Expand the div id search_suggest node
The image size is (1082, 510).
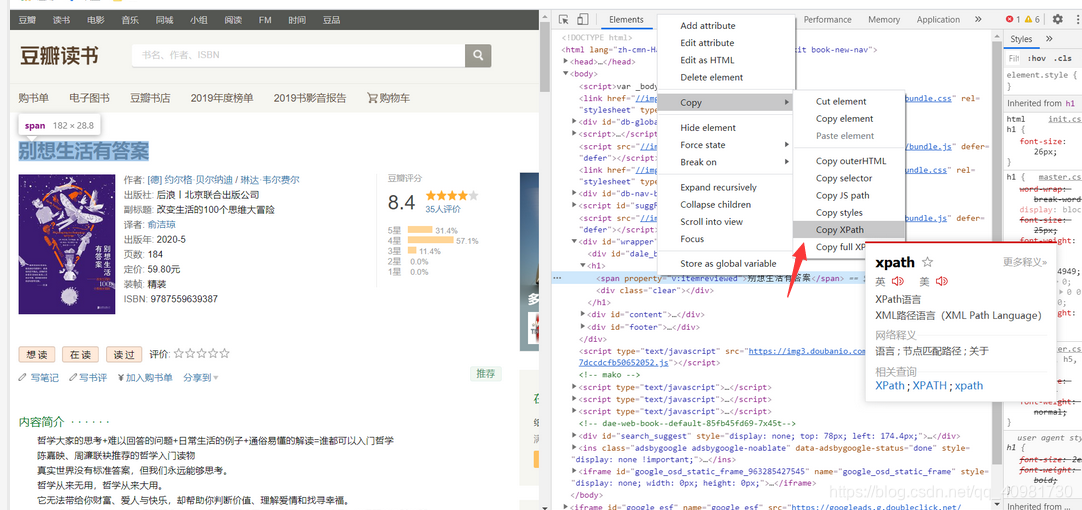[x=575, y=435]
